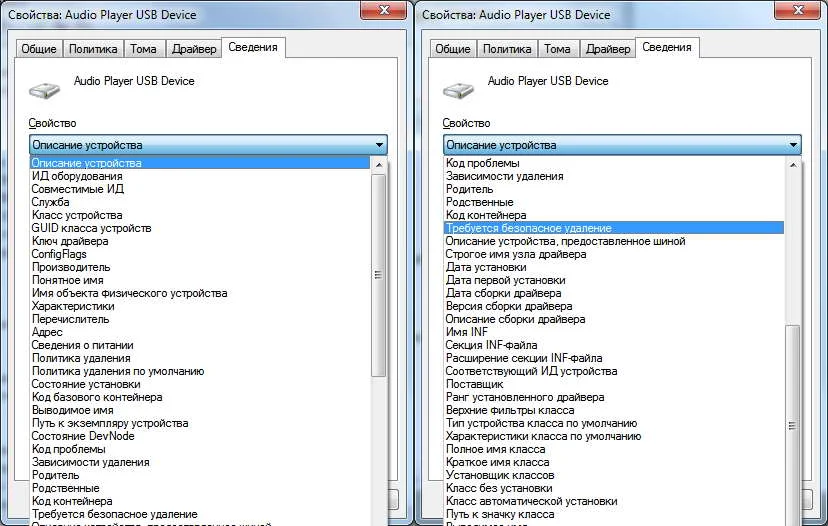Viewport: 828px width, 526px height.
Task: Pick Версия сборки драйвера
Action: point(614,306)
